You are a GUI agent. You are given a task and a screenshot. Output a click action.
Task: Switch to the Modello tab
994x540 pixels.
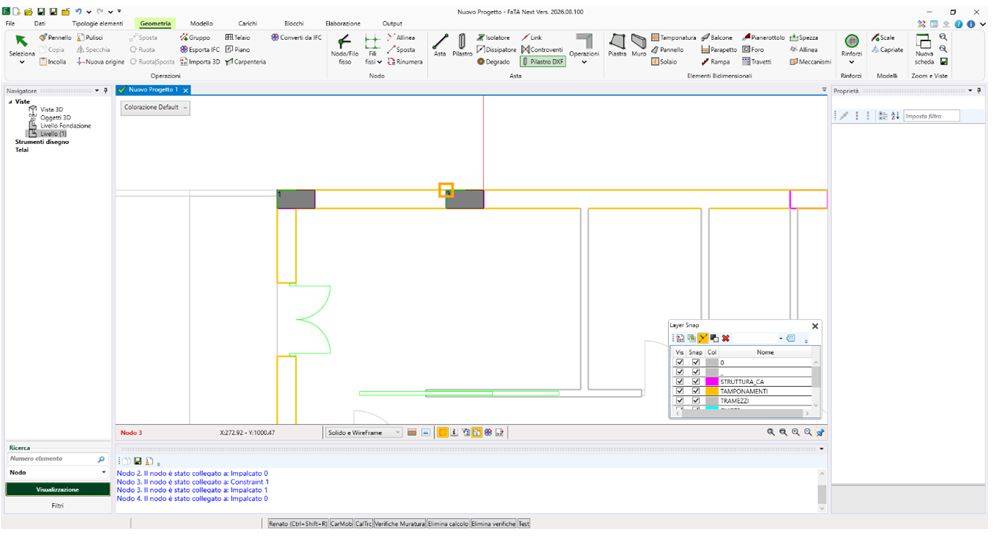coord(202,23)
